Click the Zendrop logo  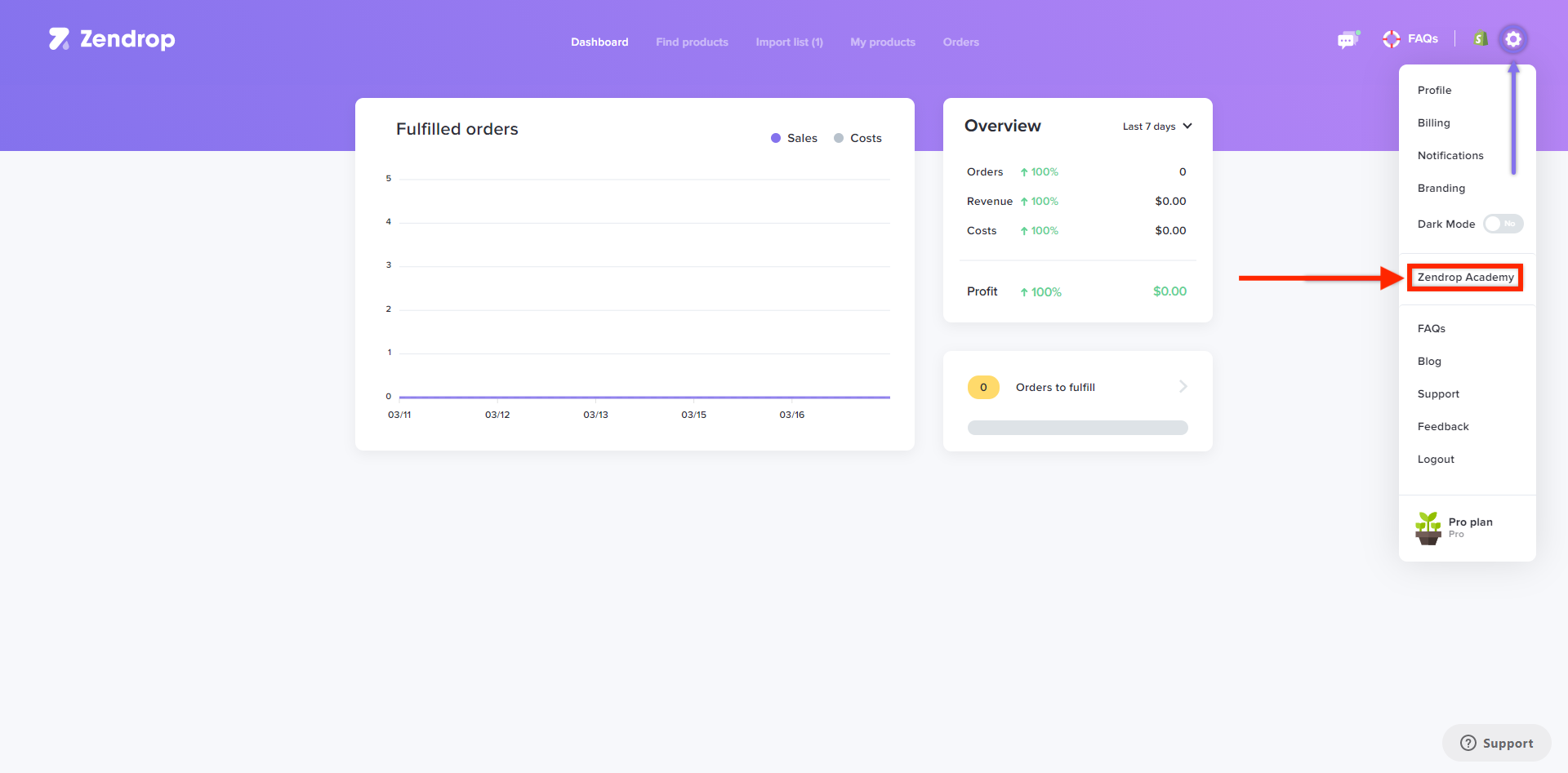click(112, 39)
